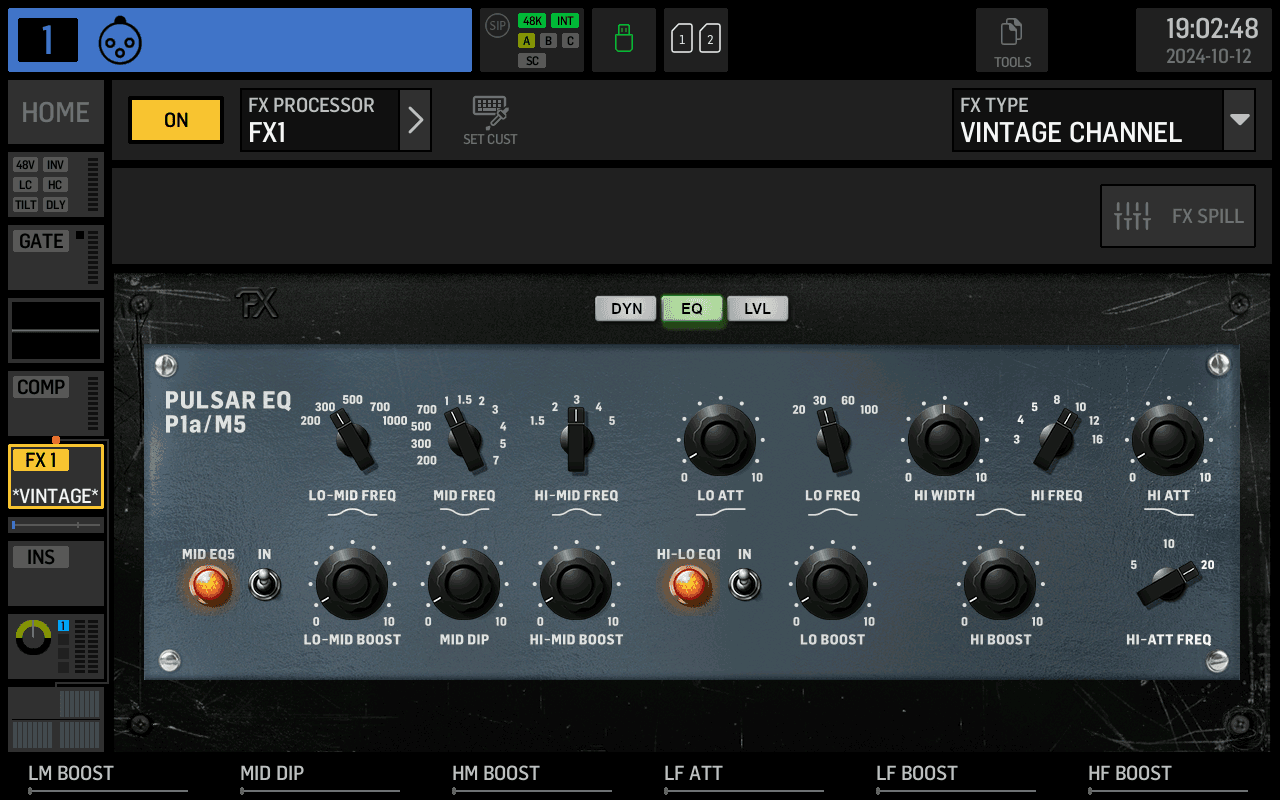The width and height of the screenshot is (1280, 800).
Task: Click the SIP indicator icon
Action: coord(497,25)
